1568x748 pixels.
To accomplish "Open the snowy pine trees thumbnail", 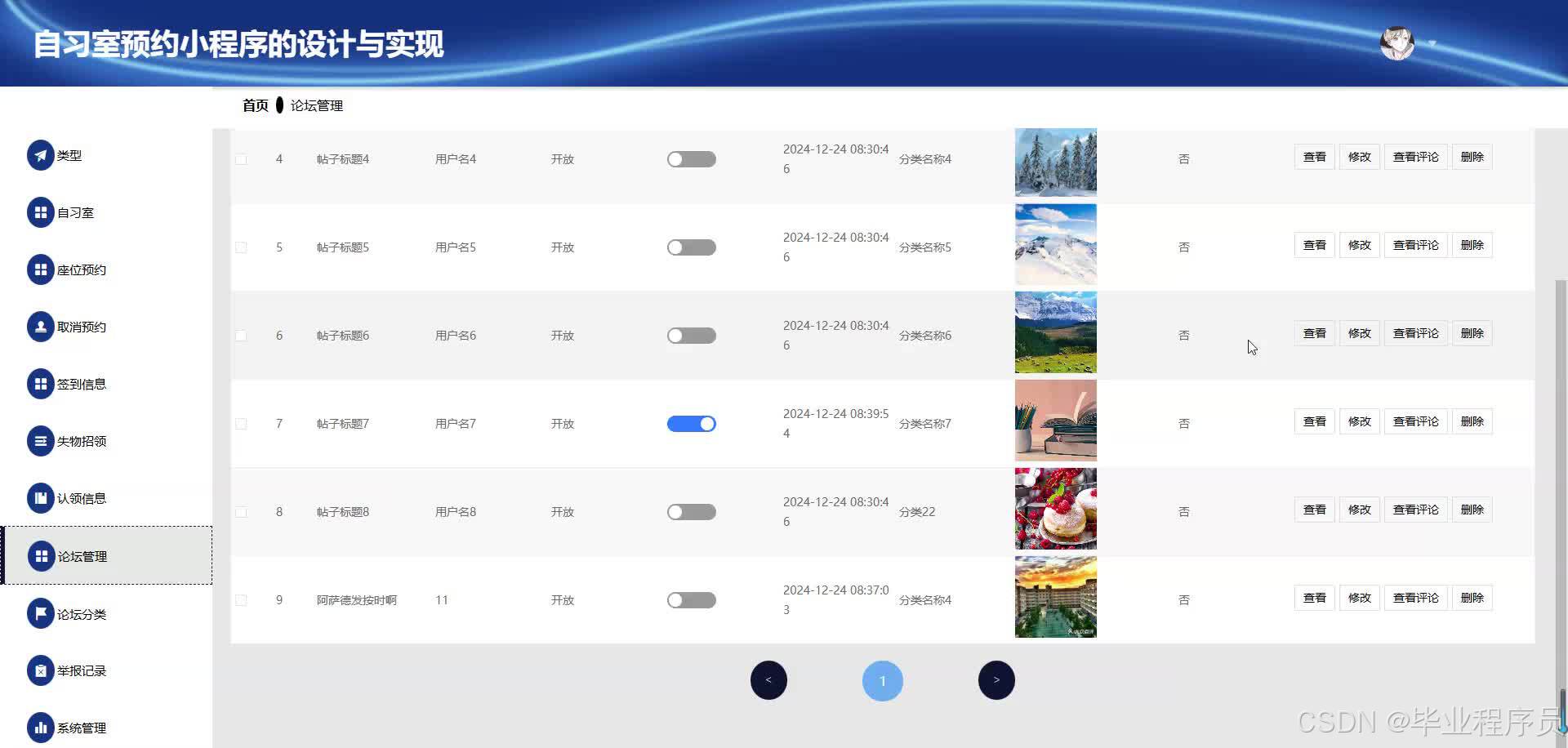I will click(x=1056, y=162).
